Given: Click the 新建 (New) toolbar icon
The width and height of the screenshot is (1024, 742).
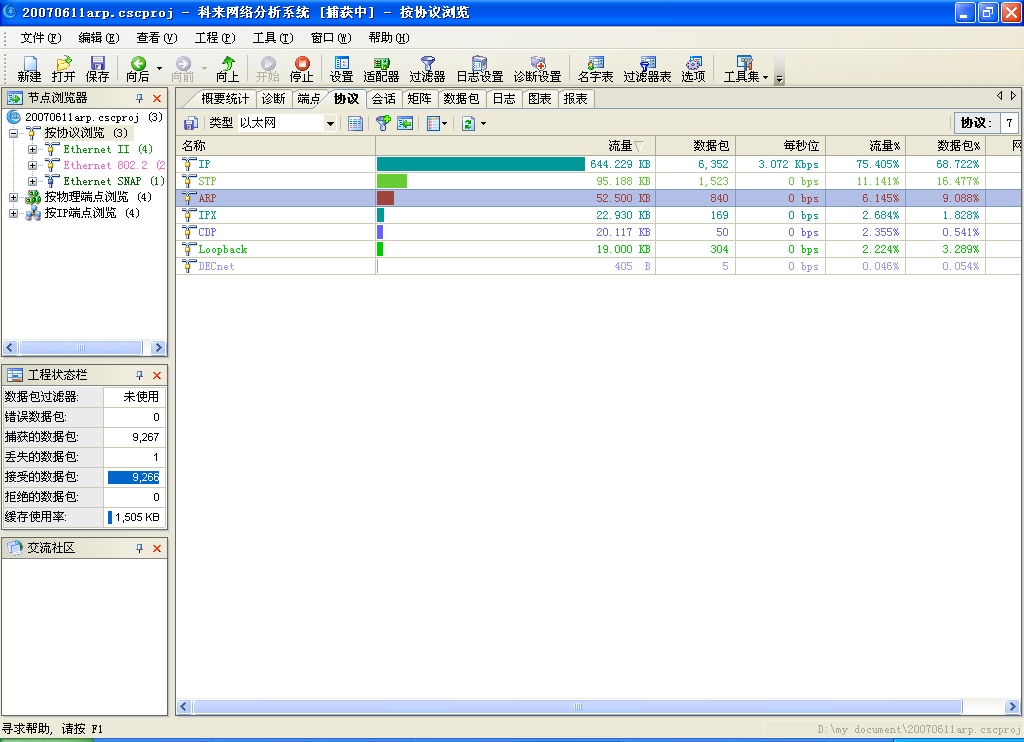Looking at the screenshot, I should 29,68.
